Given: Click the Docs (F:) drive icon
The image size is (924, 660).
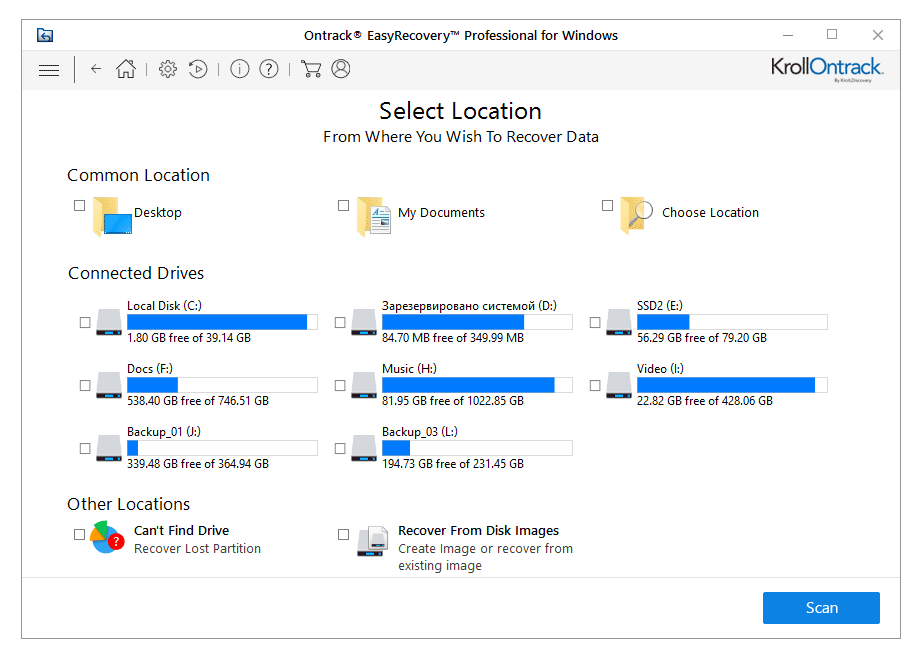Looking at the screenshot, I should pos(109,385).
